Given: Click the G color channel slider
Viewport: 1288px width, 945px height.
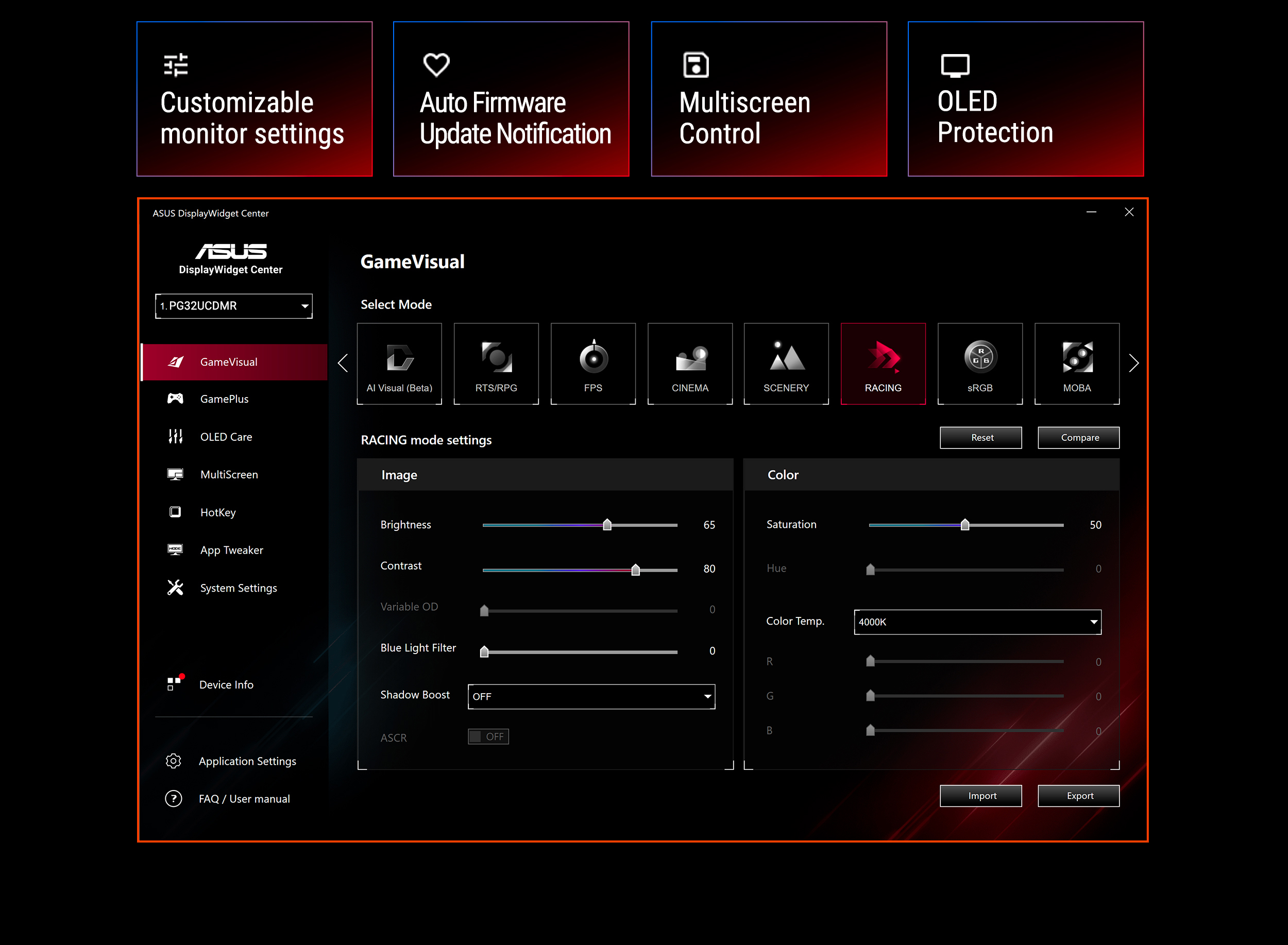Looking at the screenshot, I should [966, 696].
